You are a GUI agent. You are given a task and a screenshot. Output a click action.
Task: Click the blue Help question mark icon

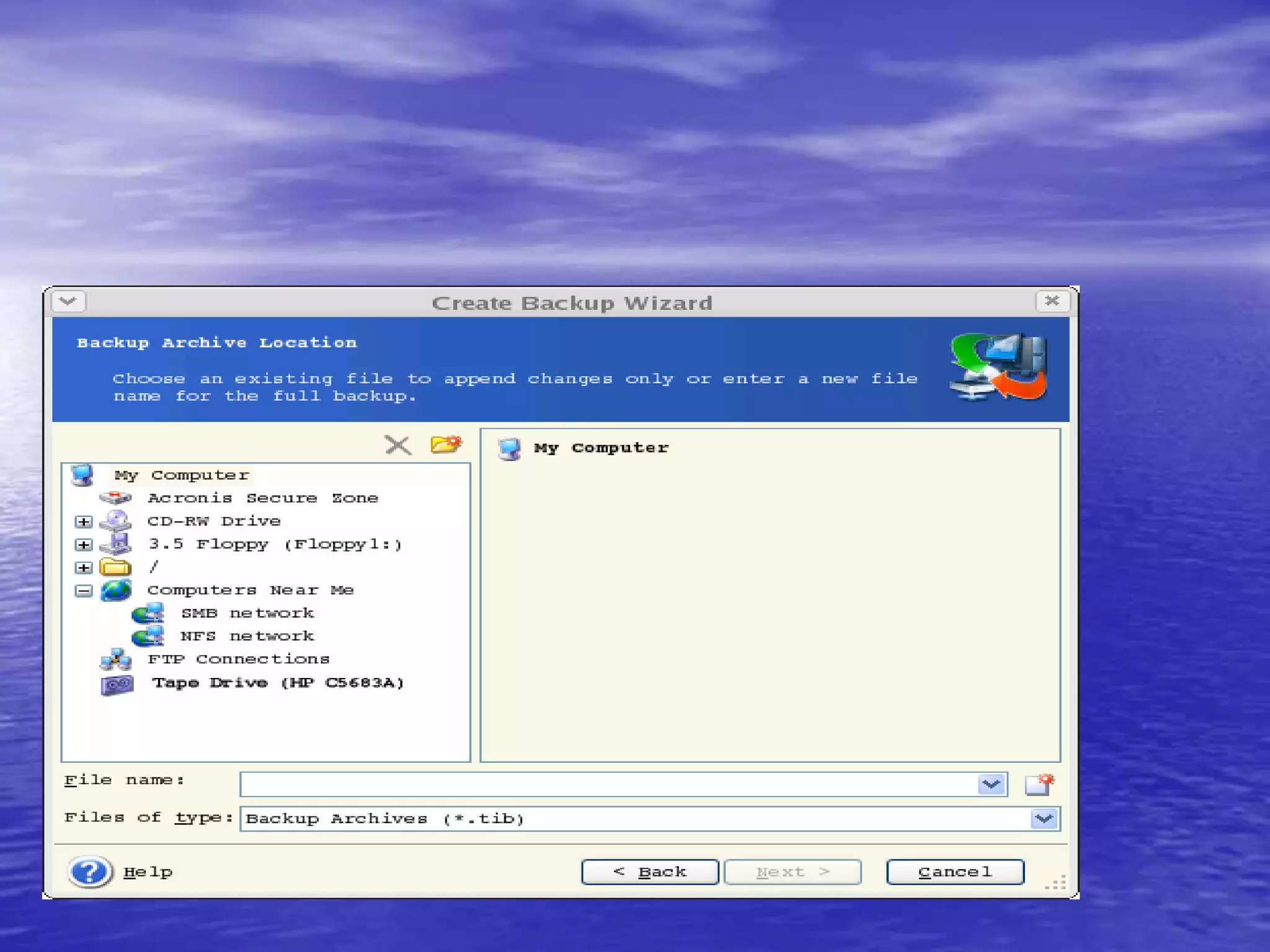pyautogui.click(x=90, y=871)
